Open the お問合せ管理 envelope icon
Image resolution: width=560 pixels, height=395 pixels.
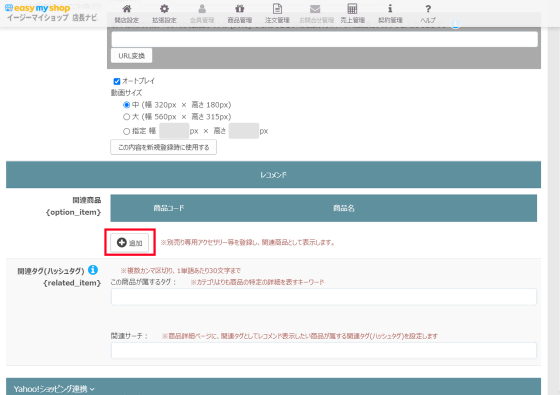click(x=315, y=9)
